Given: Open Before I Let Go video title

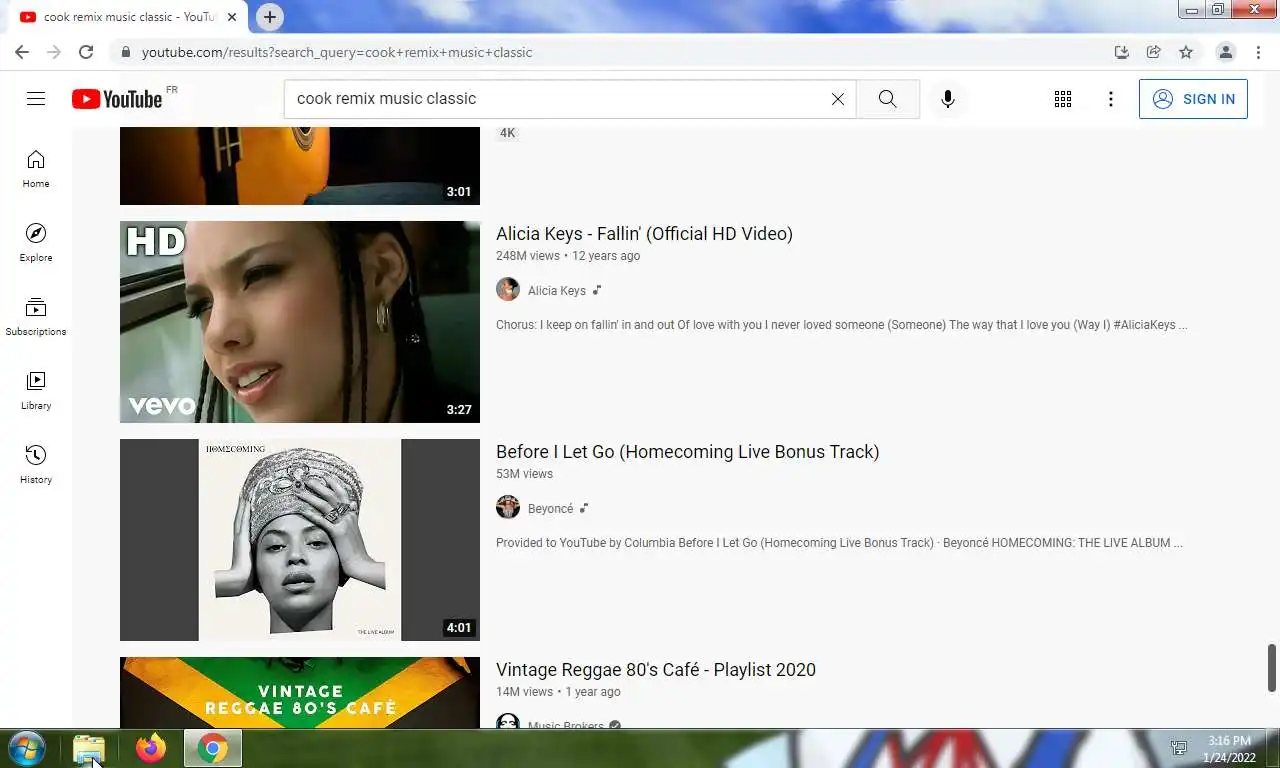Looking at the screenshot, I should (687, 452).
